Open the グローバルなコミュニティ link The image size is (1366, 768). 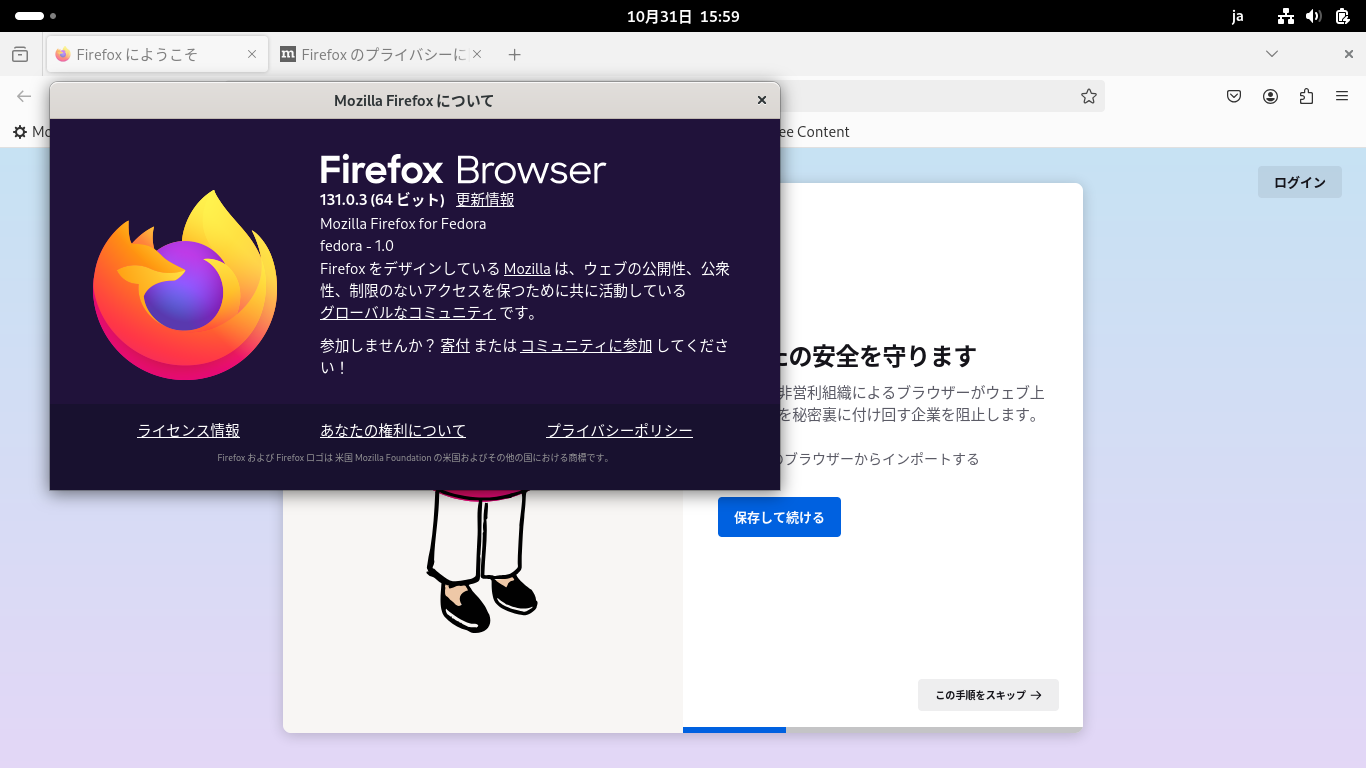click(x=408, y=313)
